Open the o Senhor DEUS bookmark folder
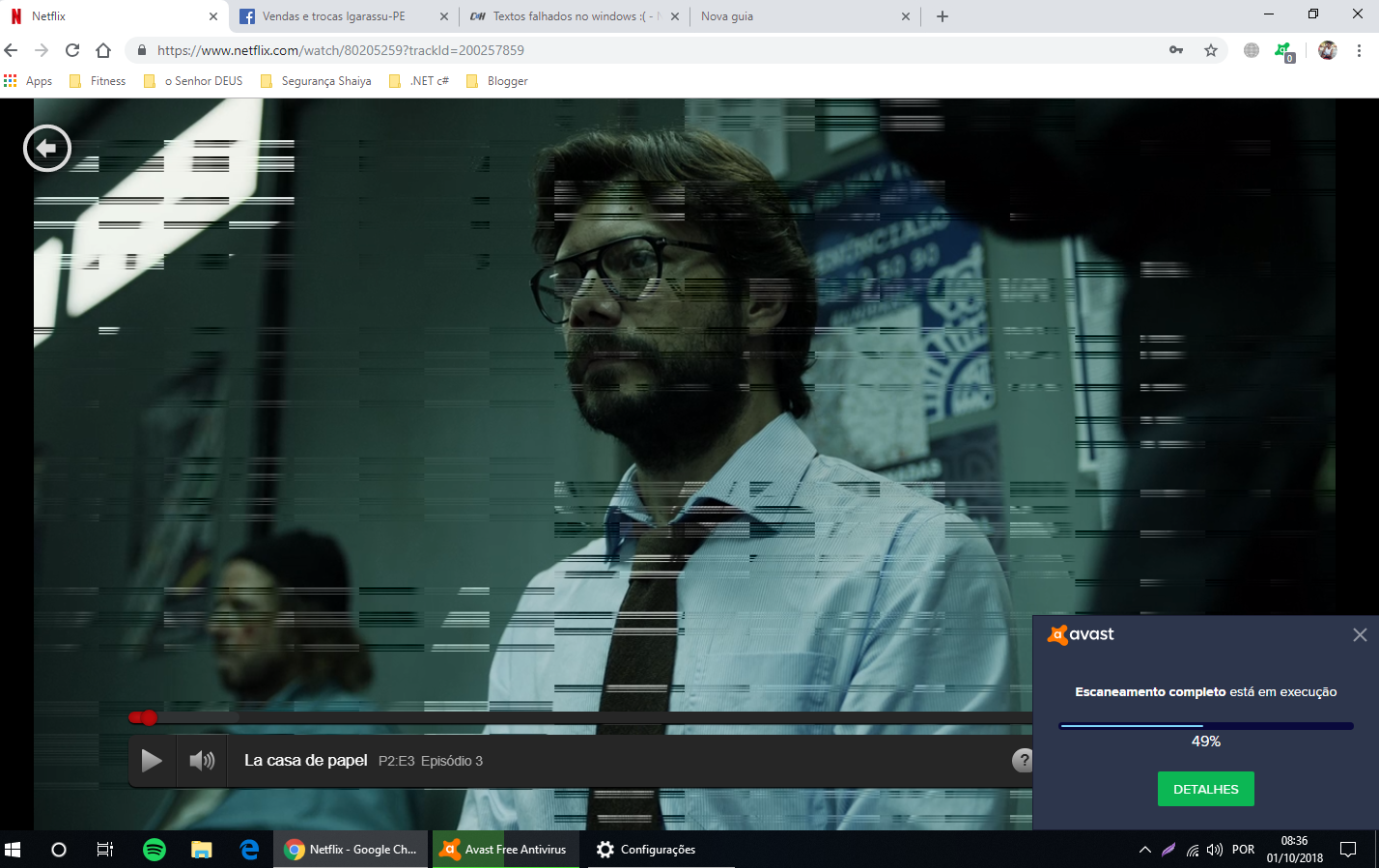The image size is (1379, 868). pos(193,81)
